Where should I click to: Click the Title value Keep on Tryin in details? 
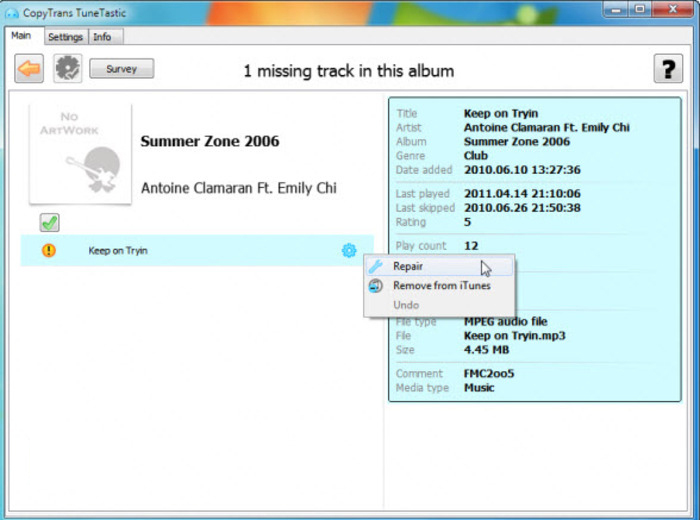pos(500,113)
